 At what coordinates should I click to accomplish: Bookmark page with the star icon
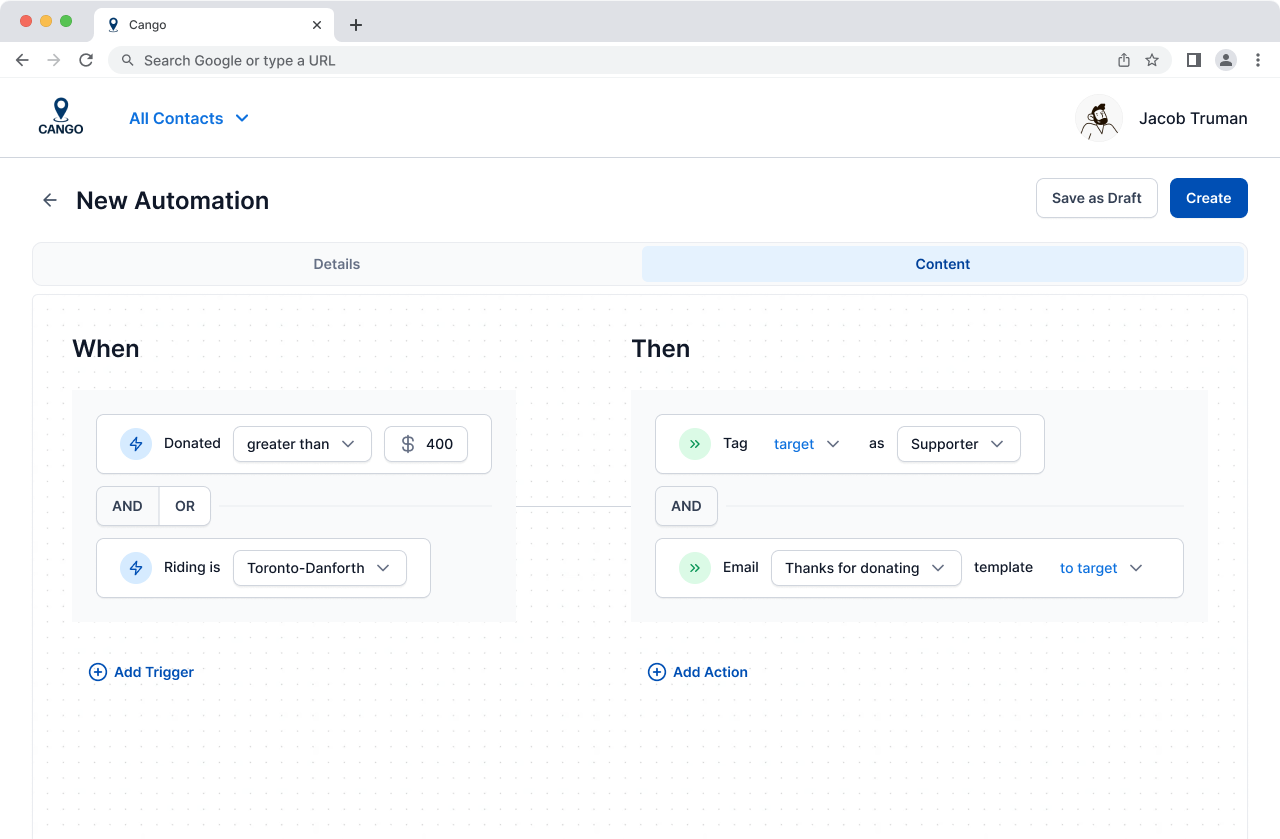1152,60
